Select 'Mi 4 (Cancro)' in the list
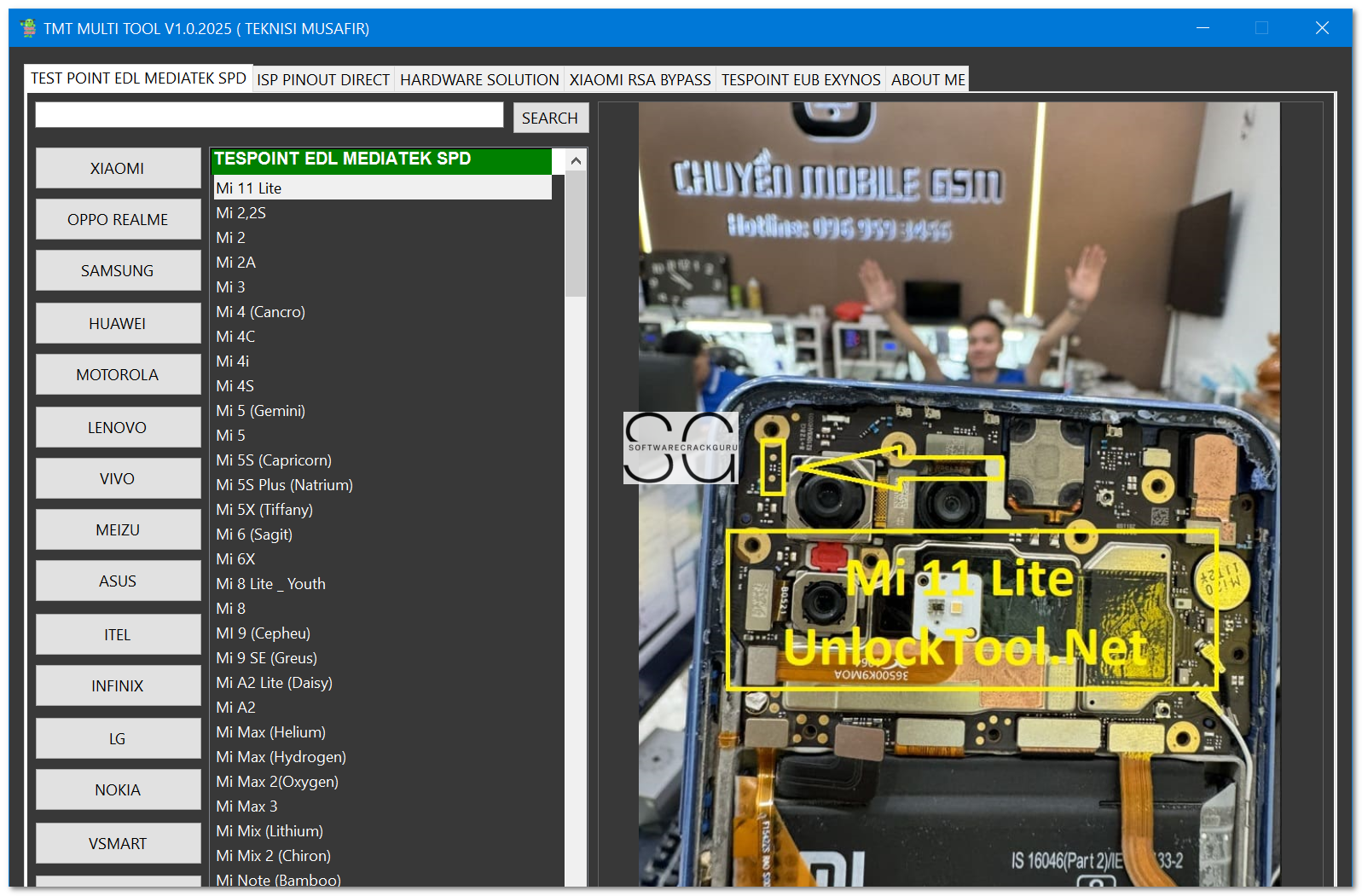This screenshot has width=1362, height=896. coord(383,311)
